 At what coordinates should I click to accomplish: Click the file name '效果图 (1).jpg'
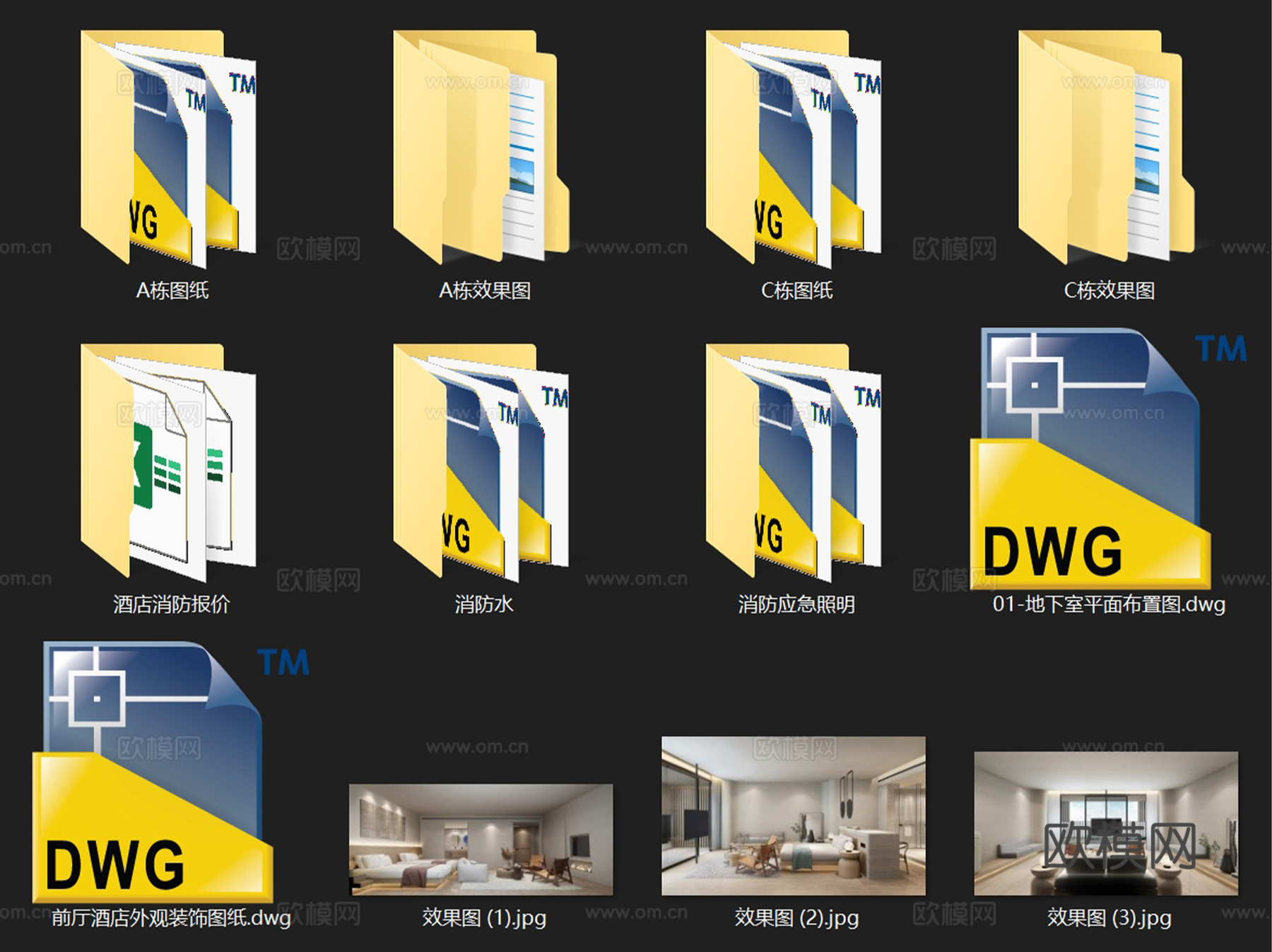484,917
